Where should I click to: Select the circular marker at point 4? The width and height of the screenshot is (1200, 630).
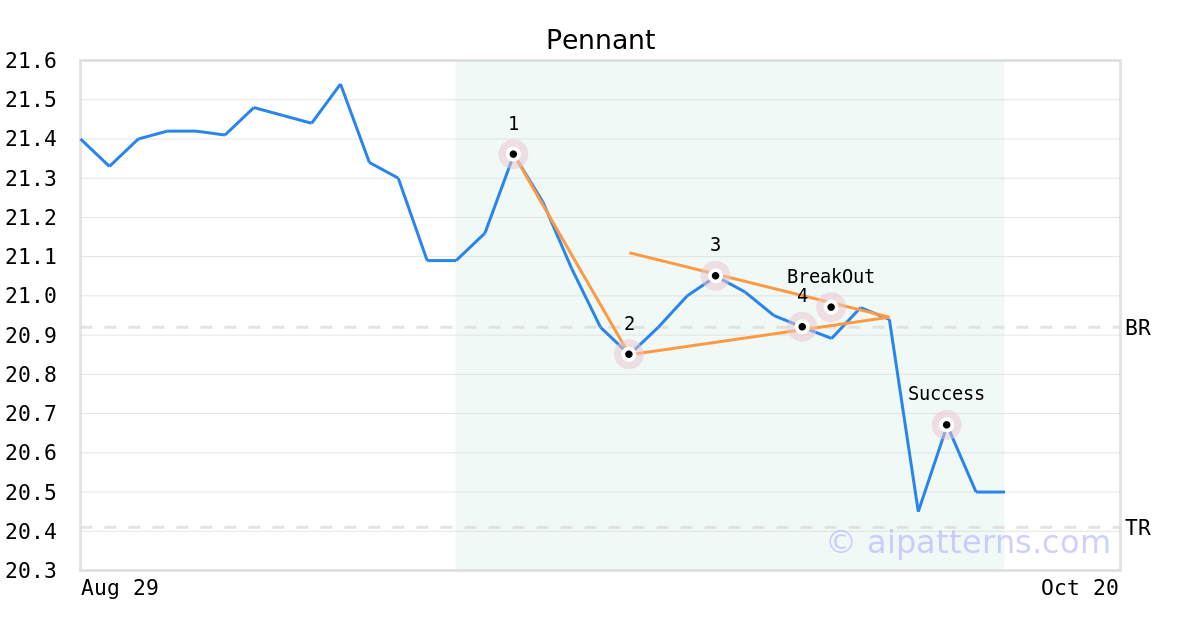pyautogui.click(x=802, y=326)
